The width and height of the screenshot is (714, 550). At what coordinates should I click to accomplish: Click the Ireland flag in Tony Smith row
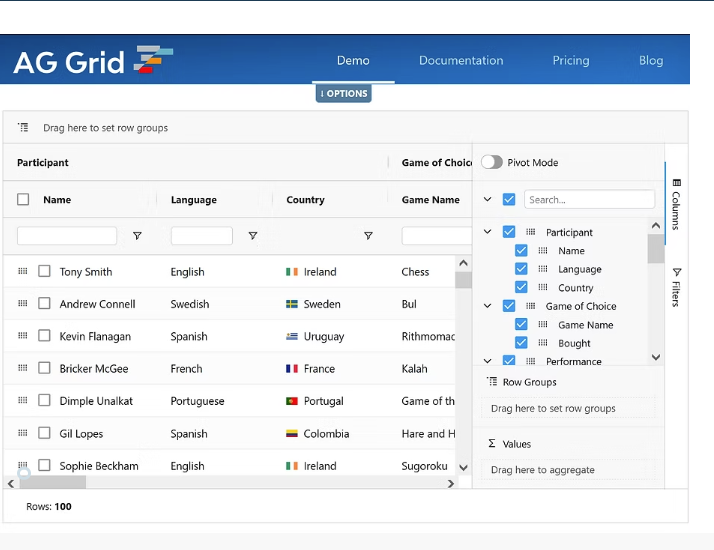click(292, 272)
